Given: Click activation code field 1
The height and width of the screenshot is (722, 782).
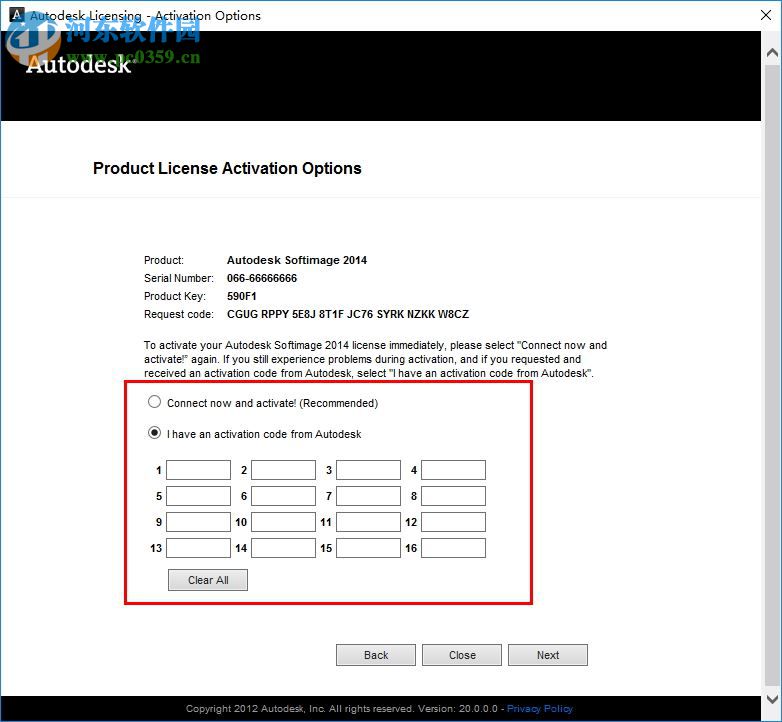Looking at the screenshot, I should 198,470.
